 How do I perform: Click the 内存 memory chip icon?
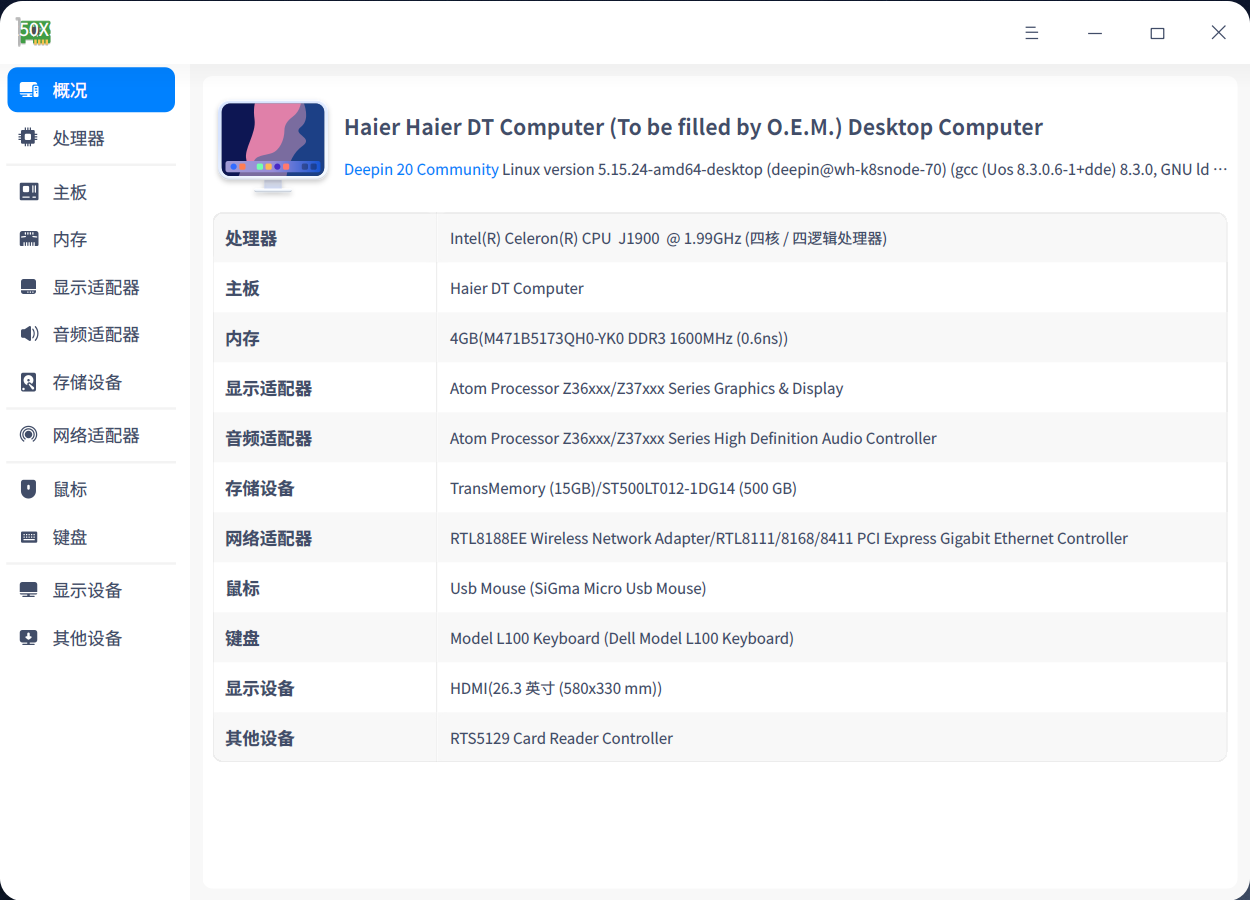pos(28,238)
